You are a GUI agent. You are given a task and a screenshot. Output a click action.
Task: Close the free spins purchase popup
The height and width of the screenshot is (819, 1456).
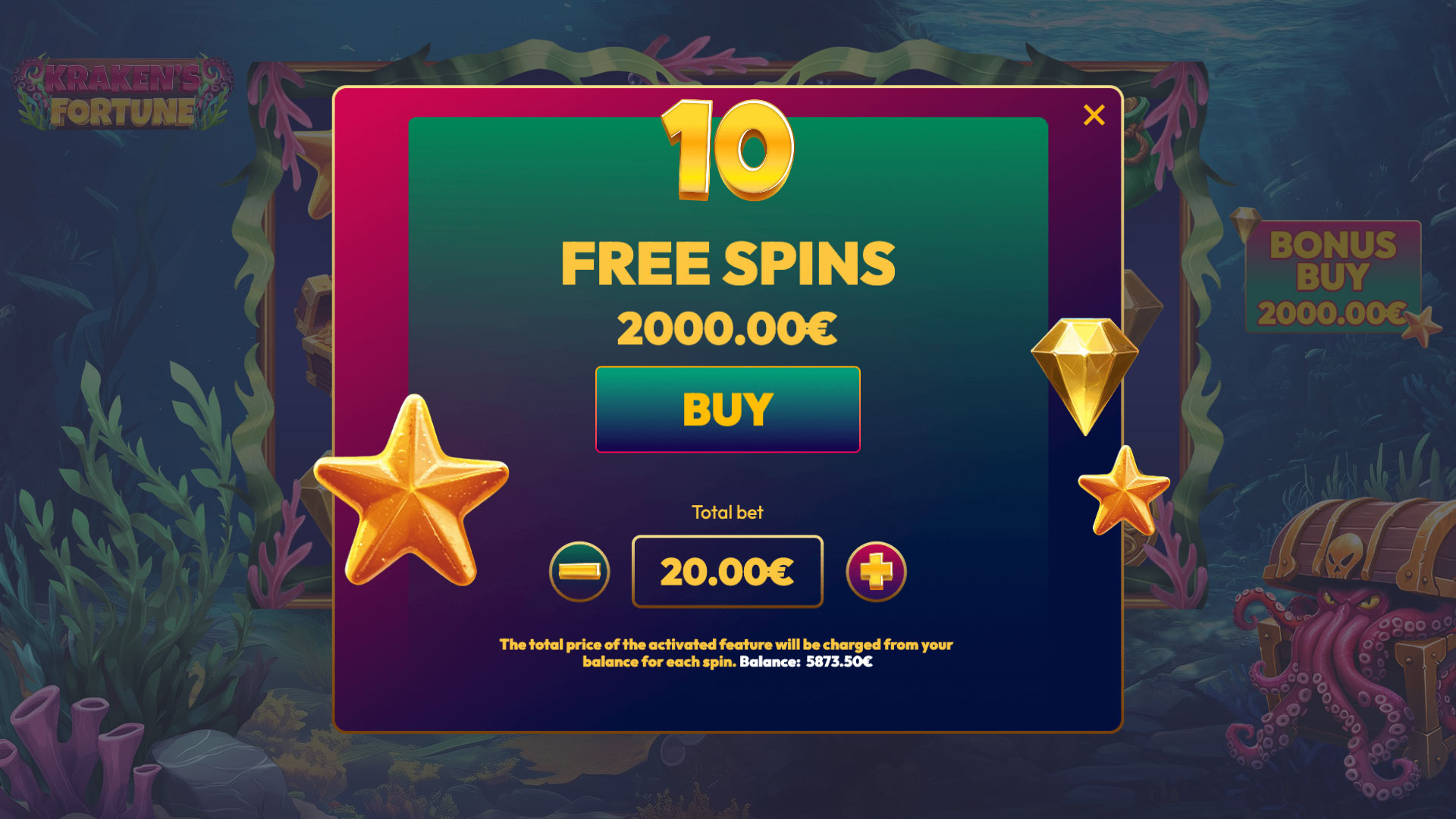pos(1094,115)
